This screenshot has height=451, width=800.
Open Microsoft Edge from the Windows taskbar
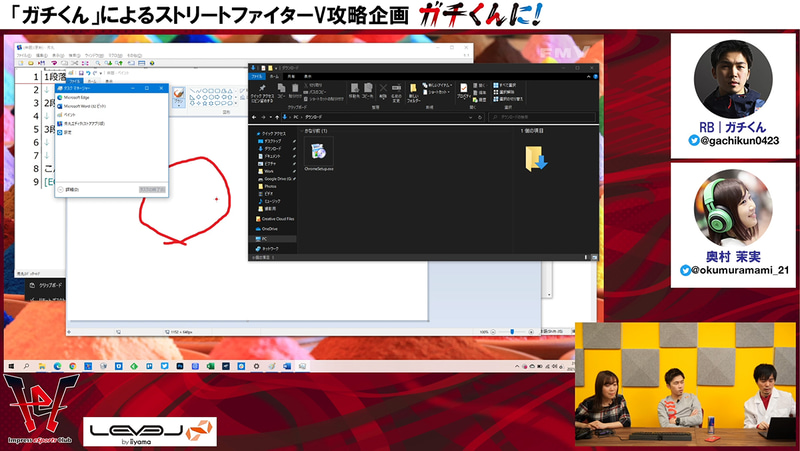(57, 366)
